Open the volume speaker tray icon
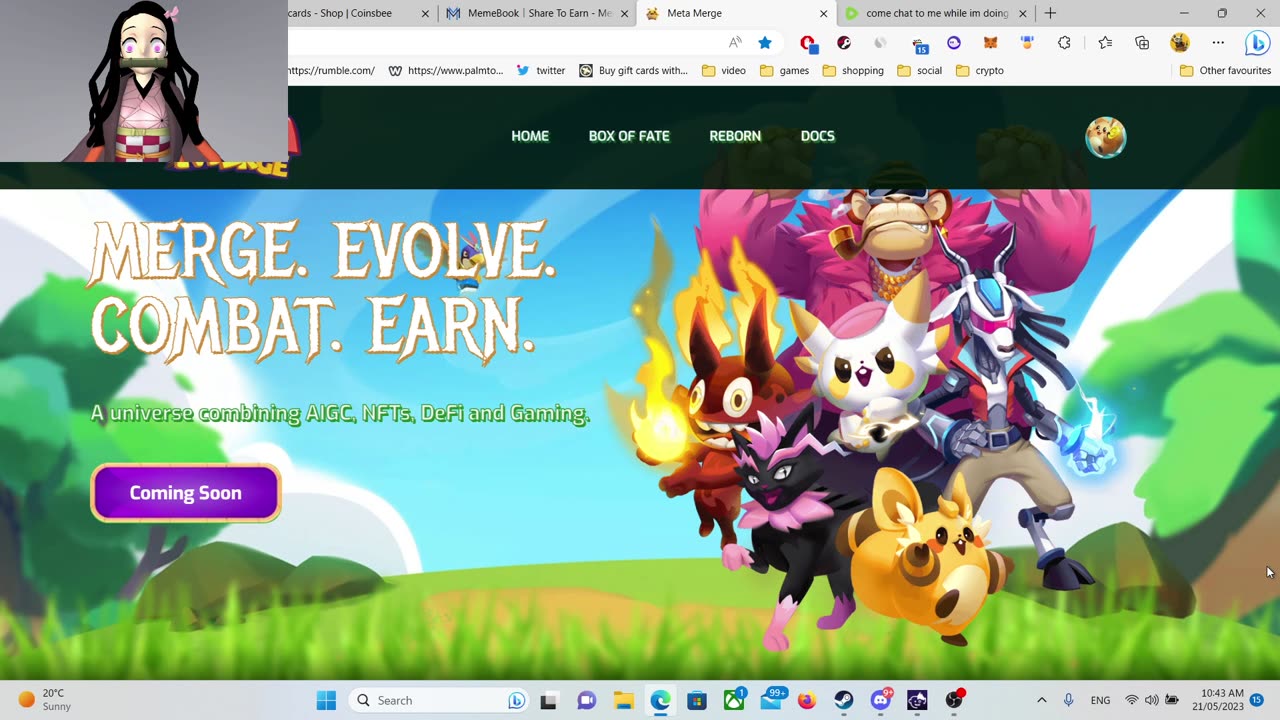 [1152, 700]
